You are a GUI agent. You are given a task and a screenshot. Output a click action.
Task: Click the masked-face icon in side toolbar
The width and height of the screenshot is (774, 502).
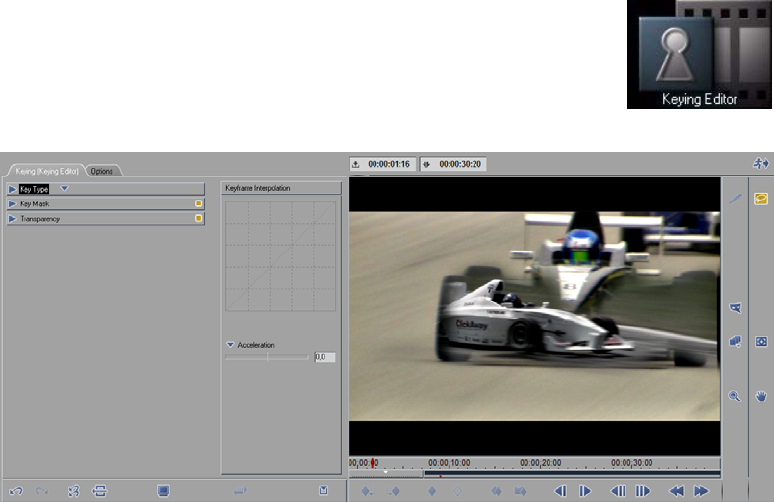735,308
